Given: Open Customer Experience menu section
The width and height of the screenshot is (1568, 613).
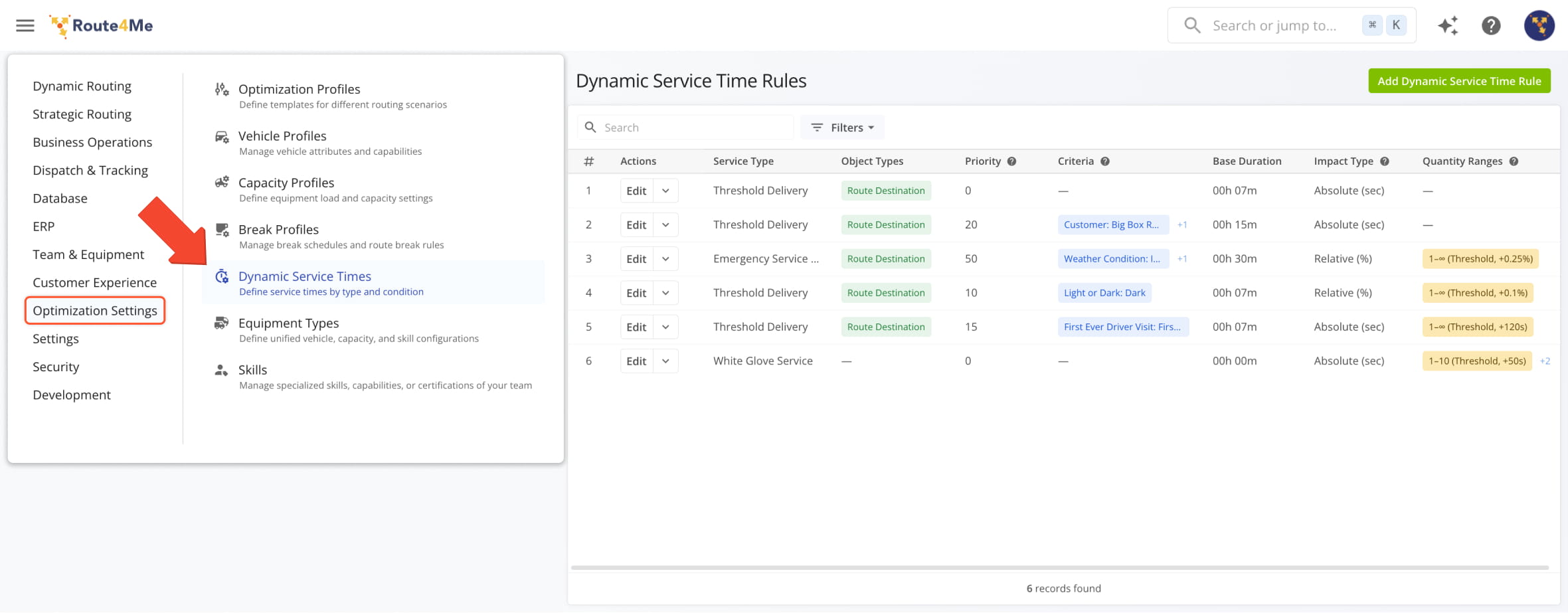Looking at the screenshot, I should 95,283.
